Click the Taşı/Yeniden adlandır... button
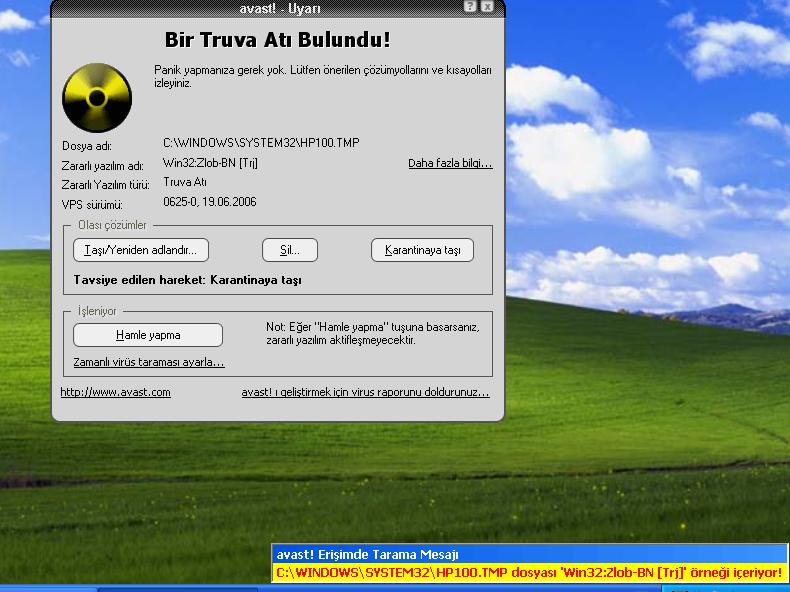Viewport: 790px width, 592px height. click(x=141, y=250)
